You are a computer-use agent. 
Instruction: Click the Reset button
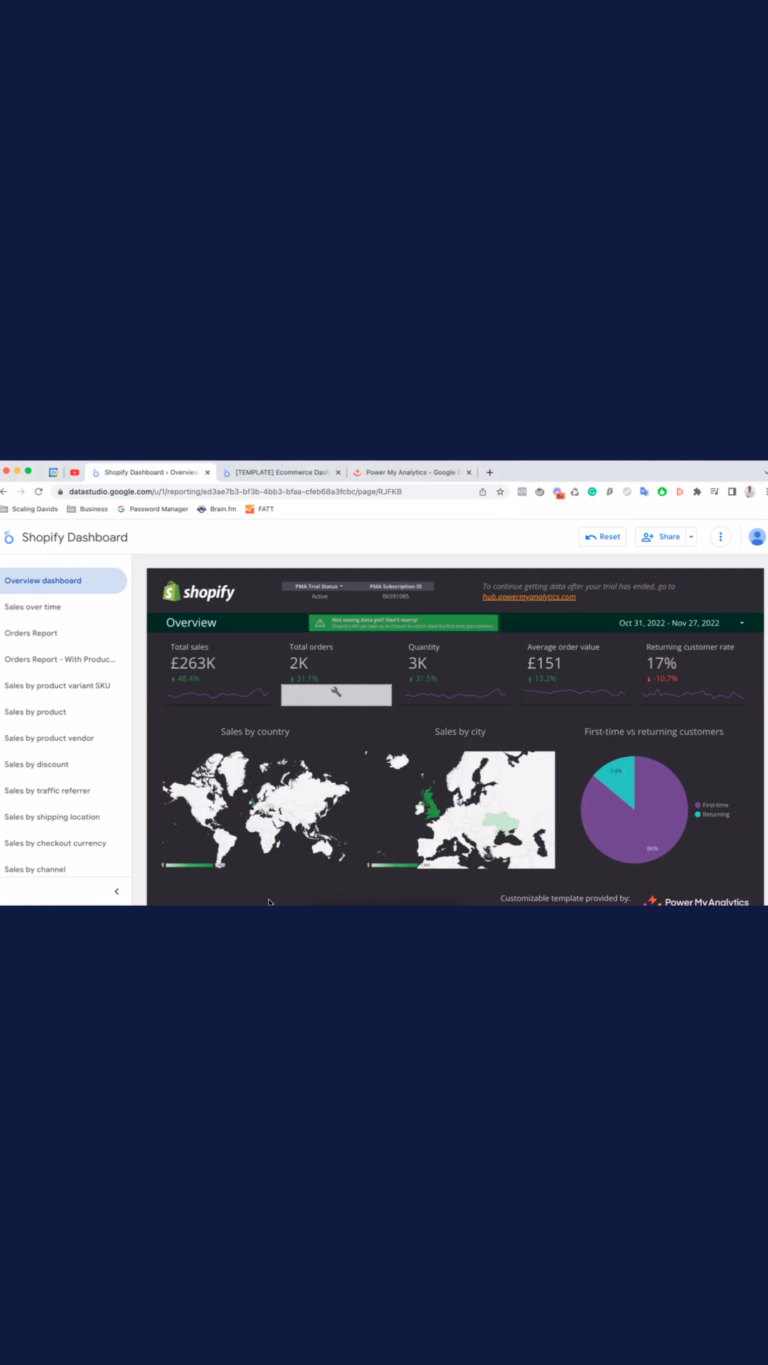603,537
